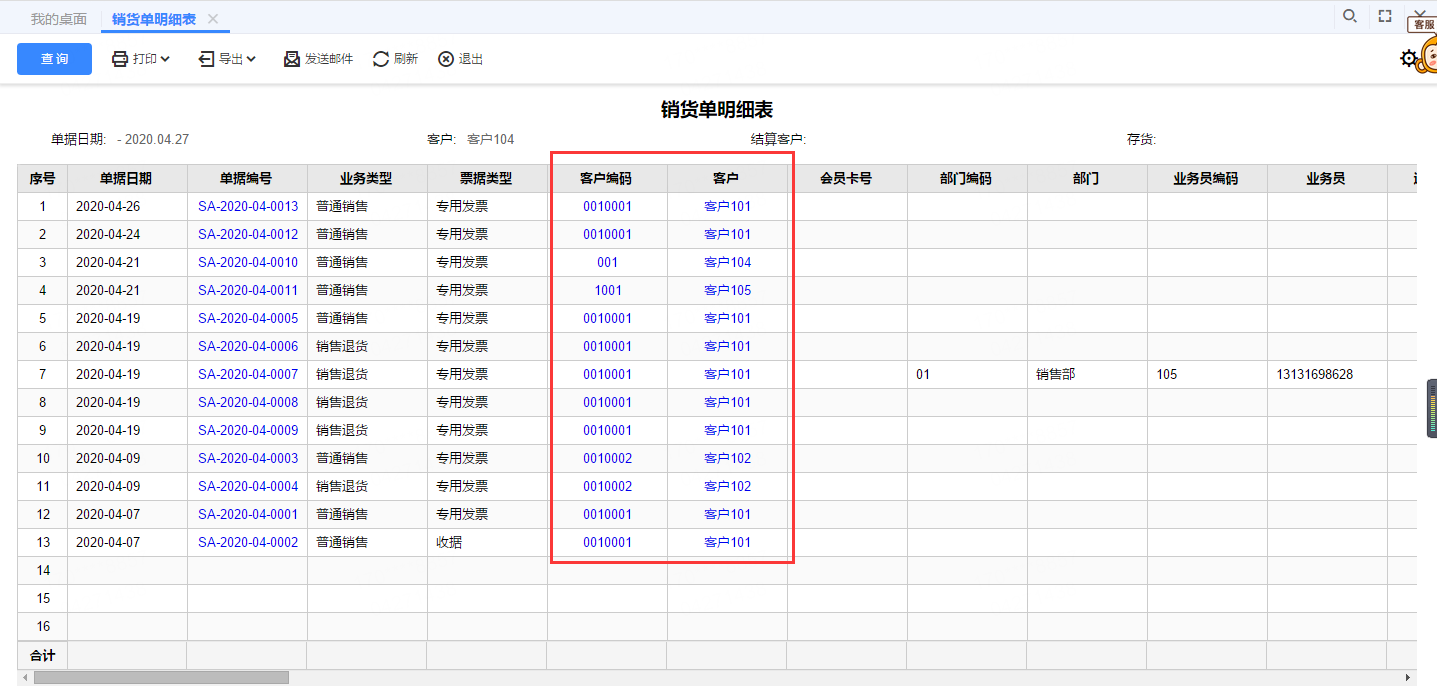Open document SA-2020-04-0013
Screen dimensions: 1437x686
[248, 207]
